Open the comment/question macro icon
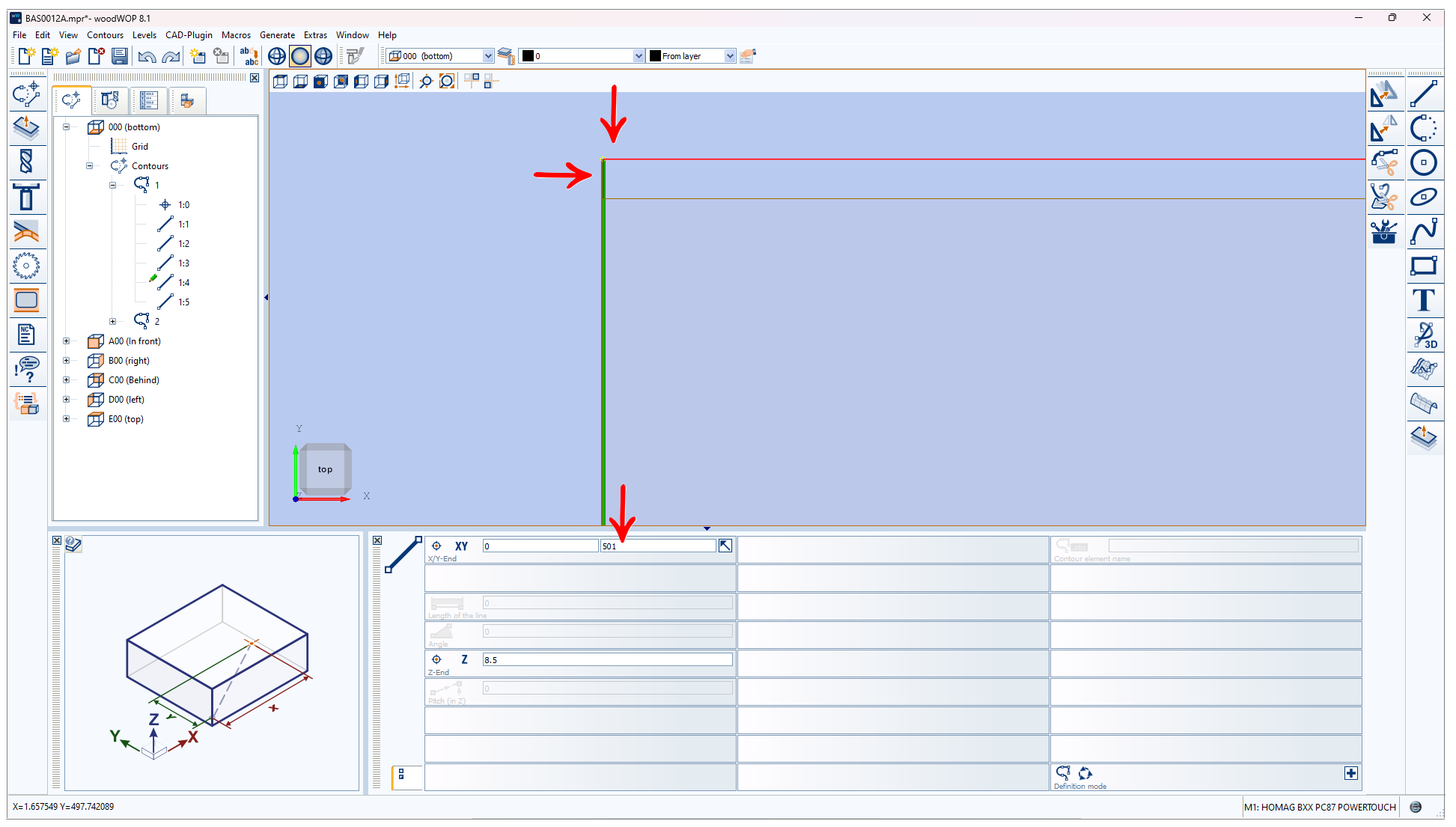The height and width of the screenshot is (827, 1456). pos(26,369)
